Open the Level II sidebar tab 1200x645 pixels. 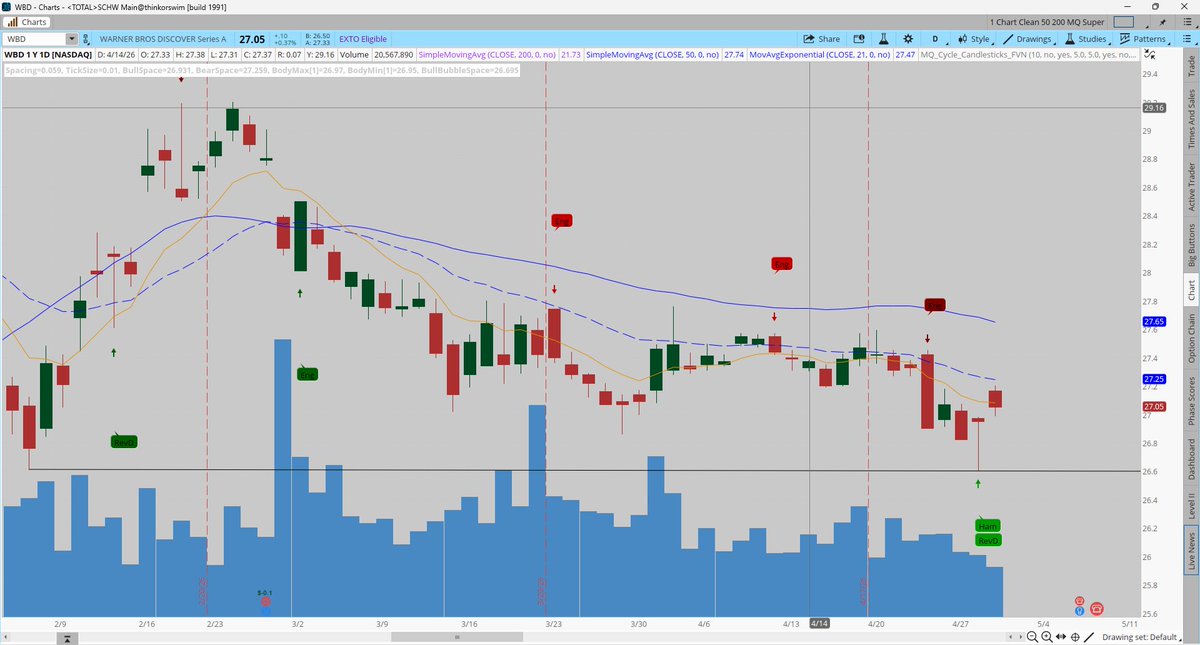click(1191, 507)
